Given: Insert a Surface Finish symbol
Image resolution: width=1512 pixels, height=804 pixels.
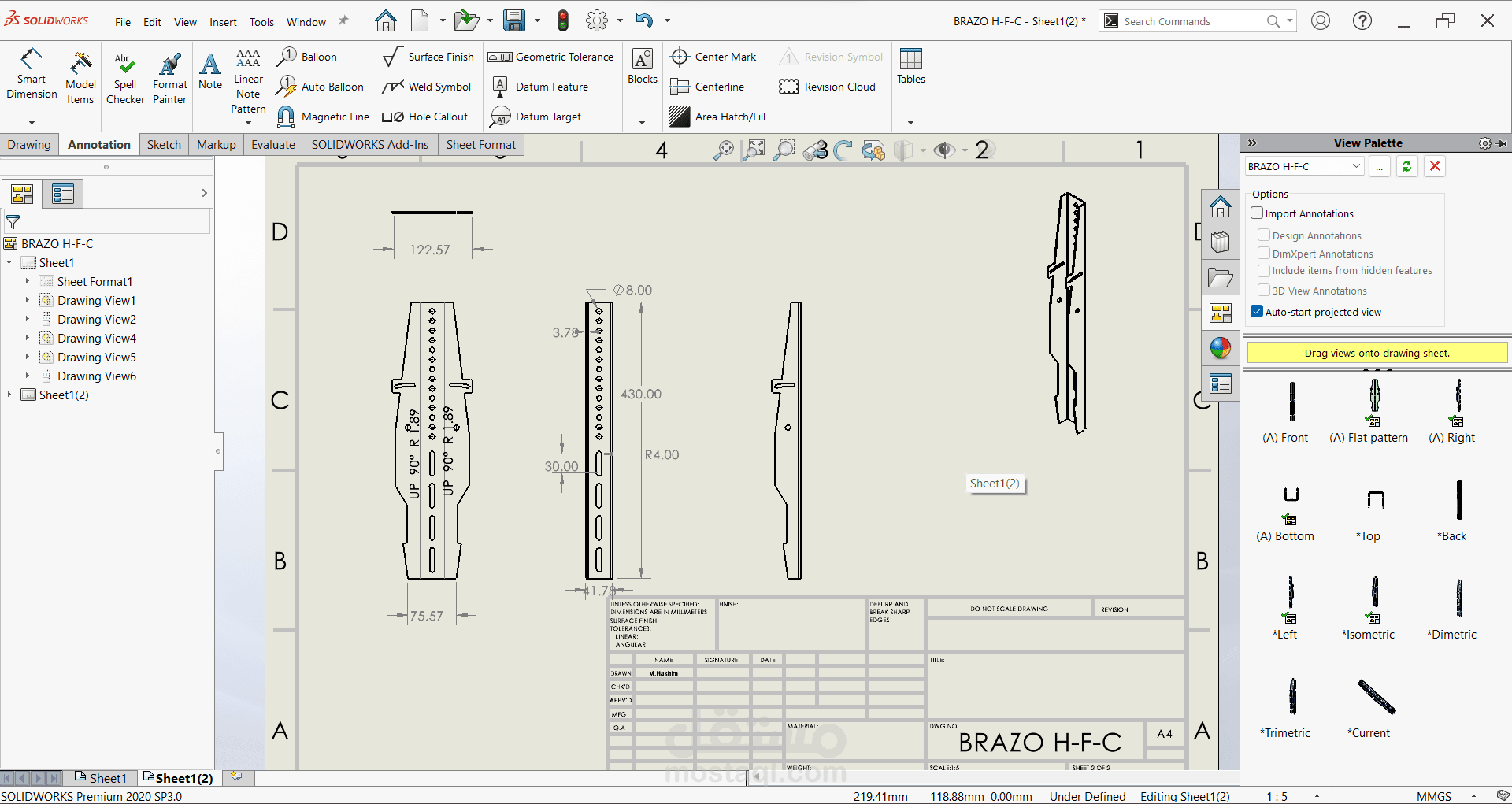Looking at the screenshot, I should pyautogui.click(x=428, y=57).
